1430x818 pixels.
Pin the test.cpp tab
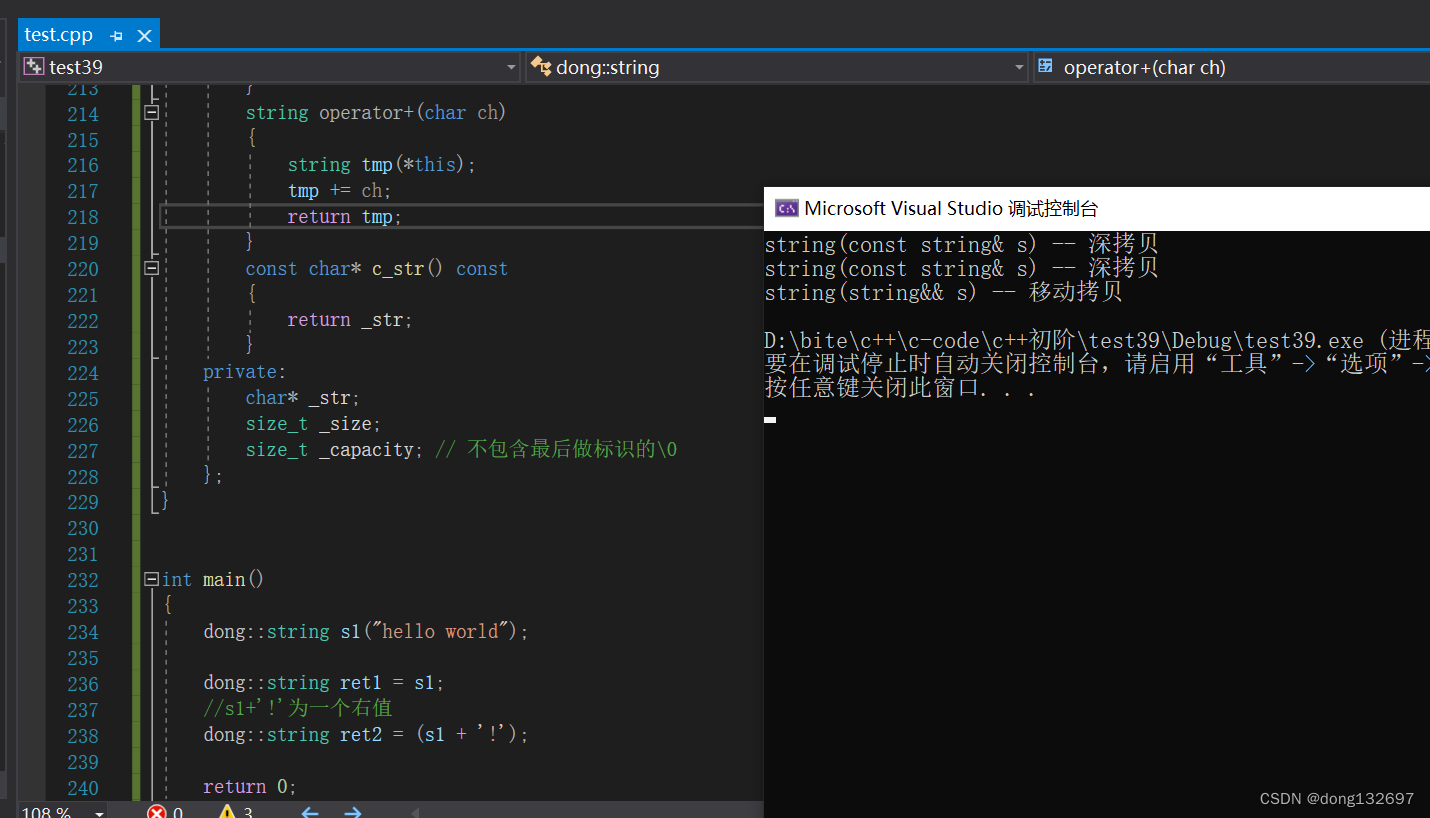[x=116, y=35]
